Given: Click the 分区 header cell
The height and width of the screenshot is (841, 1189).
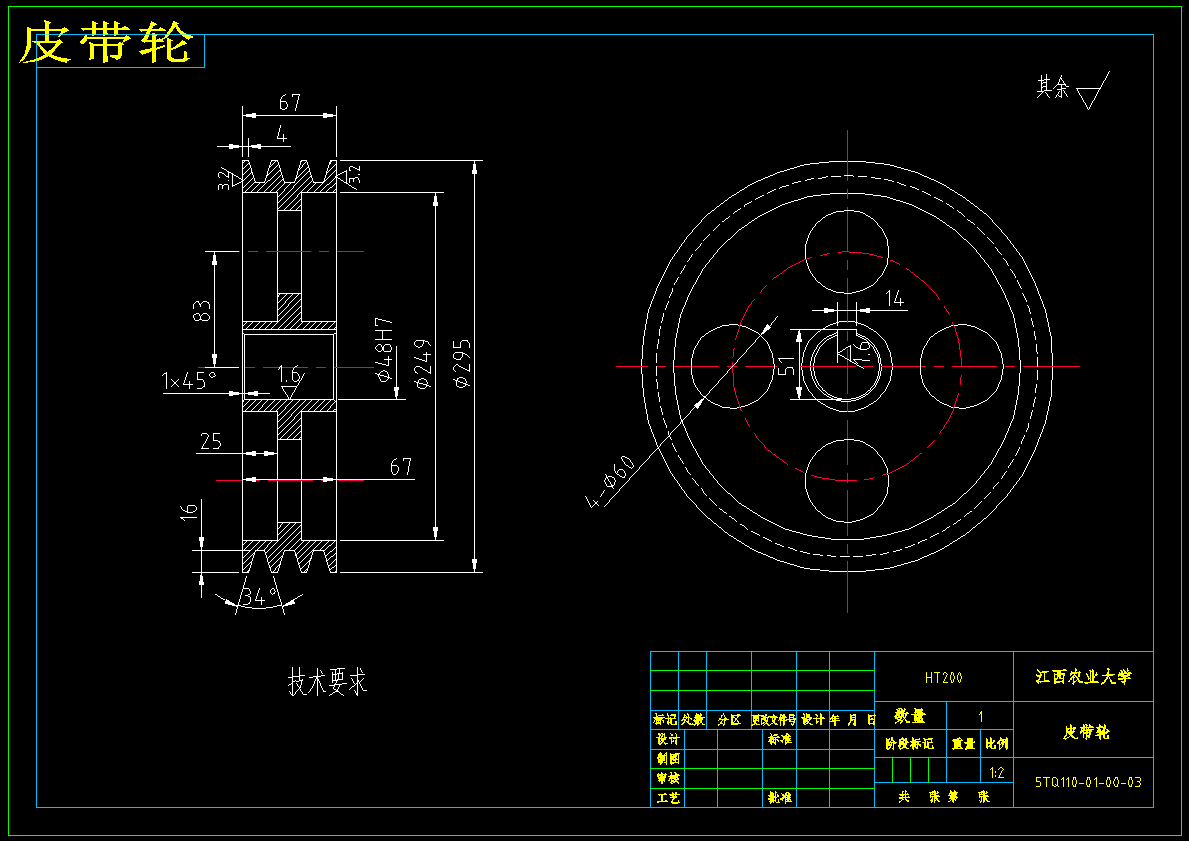Looking at the screenshot, I should pos(729,719).
